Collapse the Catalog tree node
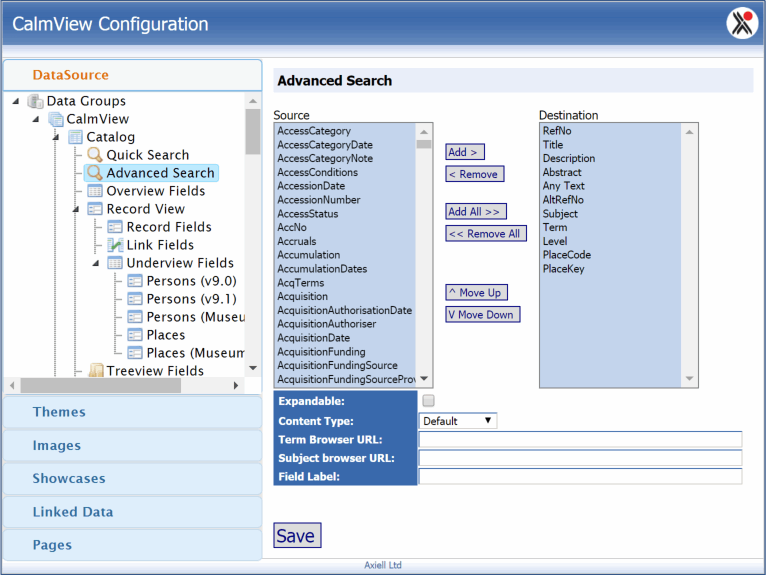Image resolution: width=766 pixels, height=575 pixels. pos(56,137)
